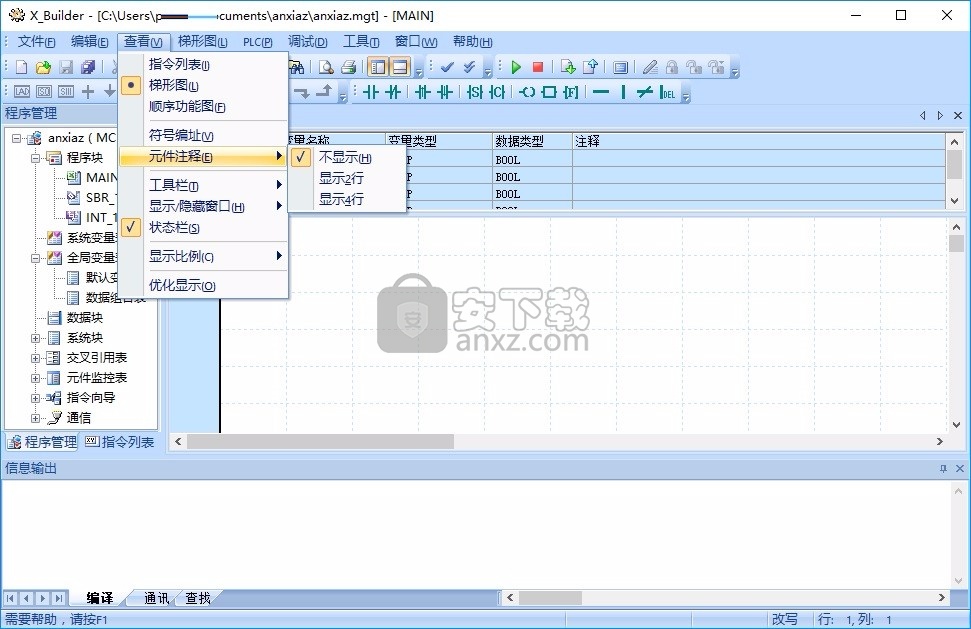The width and height of the screenshot is (971, 629).
Task: Expand the 指令向导 tree node
Action: click(36, 398)
